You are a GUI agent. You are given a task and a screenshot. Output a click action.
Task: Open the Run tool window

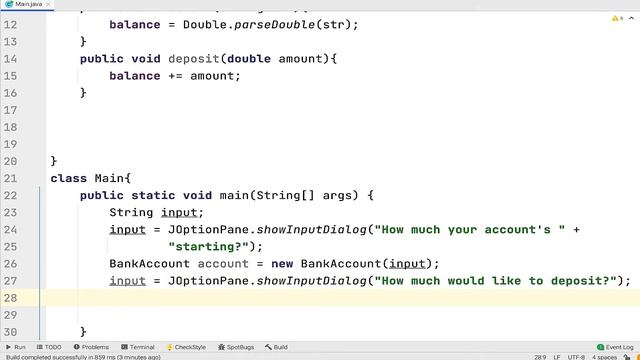click(16, 347)
